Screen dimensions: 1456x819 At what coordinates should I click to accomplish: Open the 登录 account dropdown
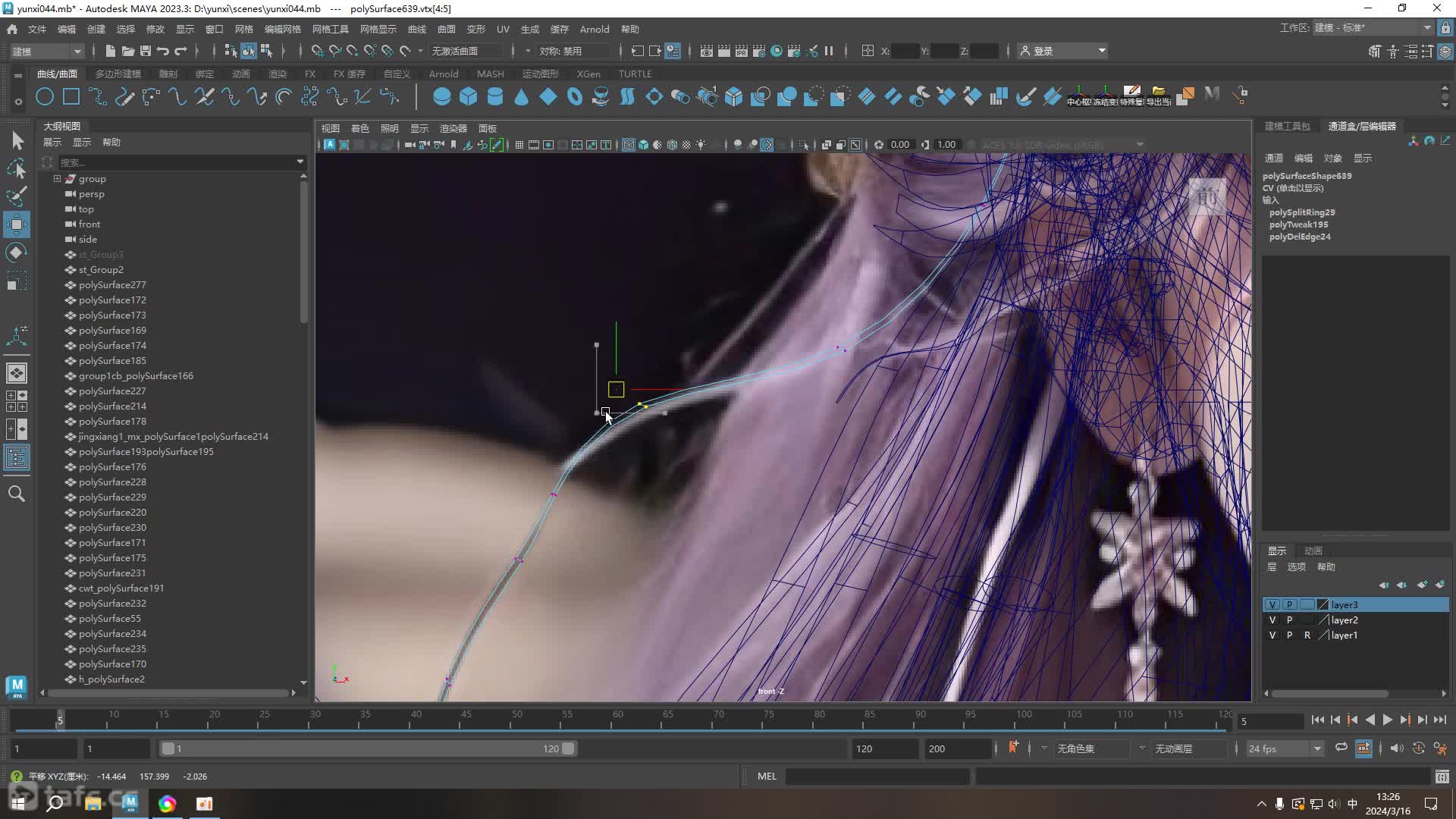(x=1063, y=51)
